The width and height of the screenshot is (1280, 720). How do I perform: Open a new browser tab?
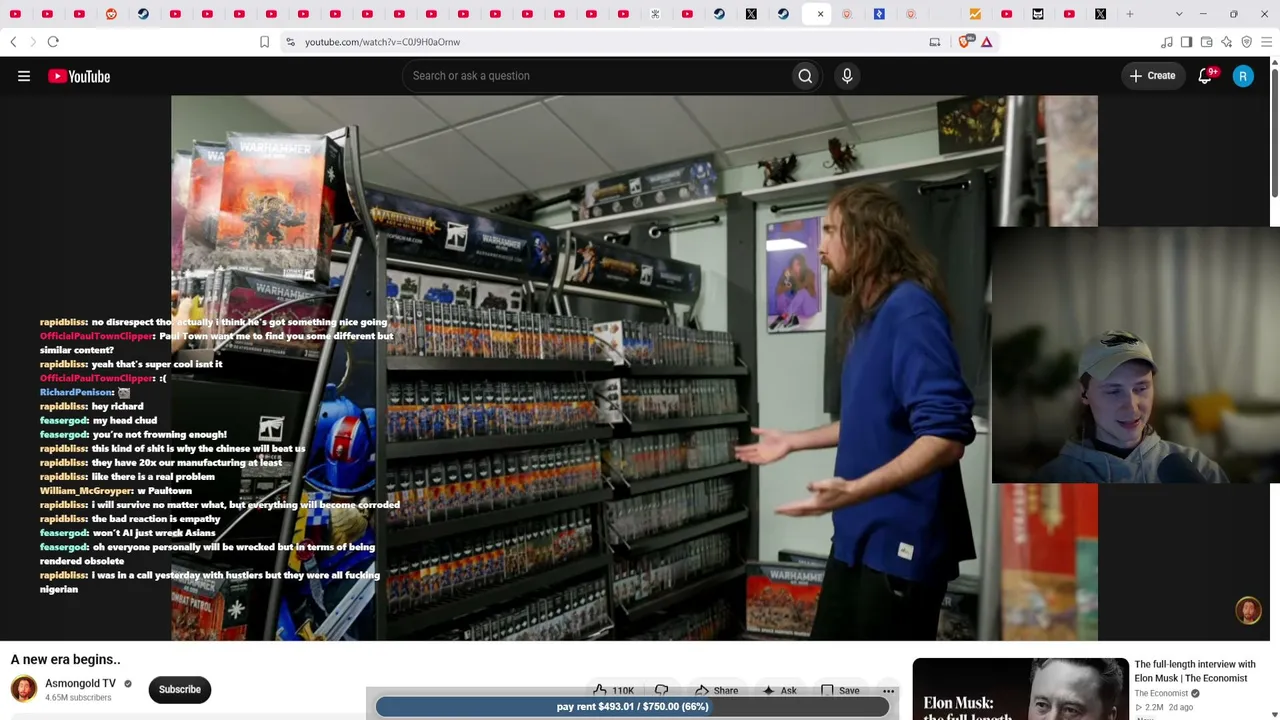tap(1130, 14)
